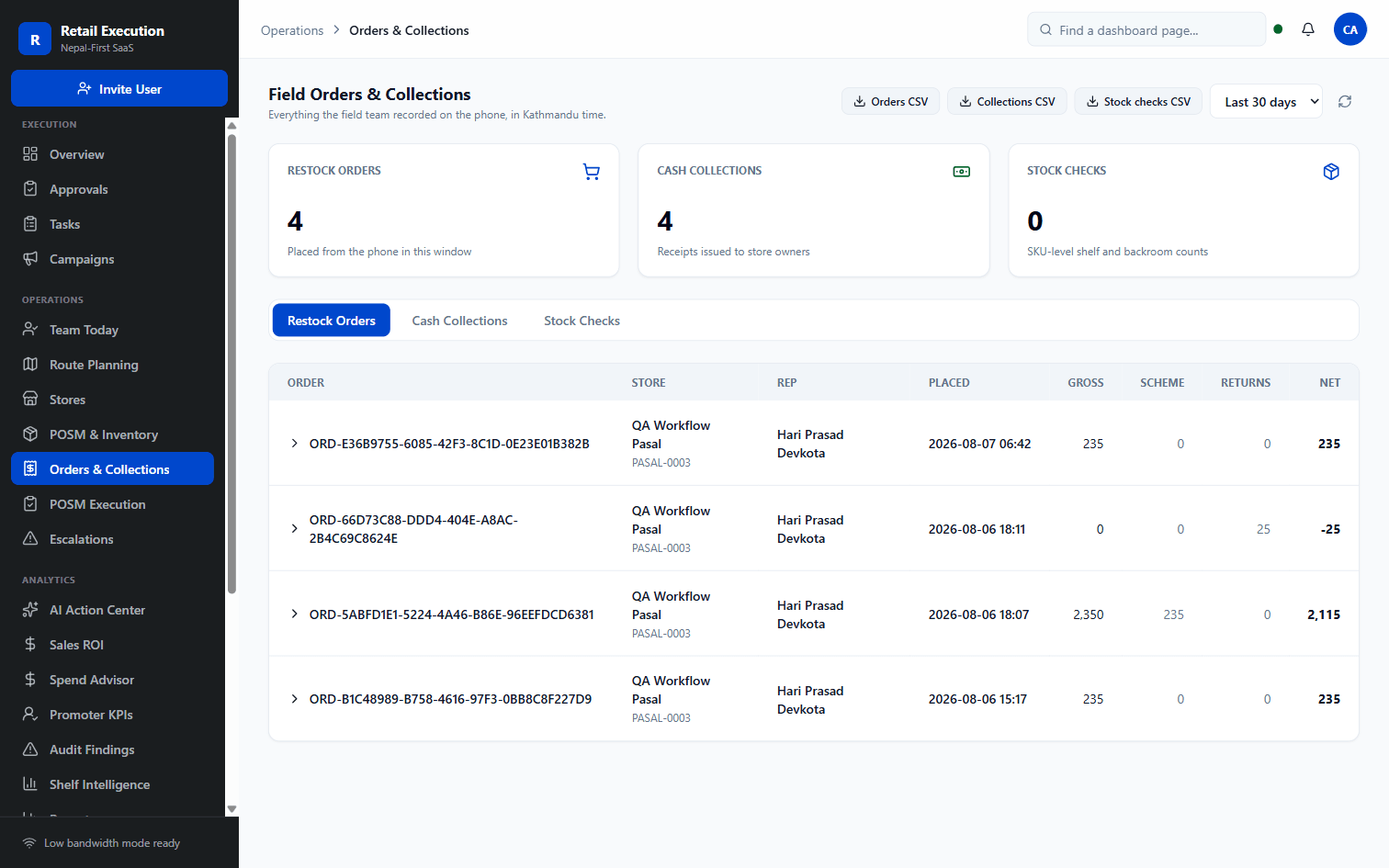
Task: Click sidebar scrollbar down arrow
Action: pyautogui.click(x=231, y=809)
